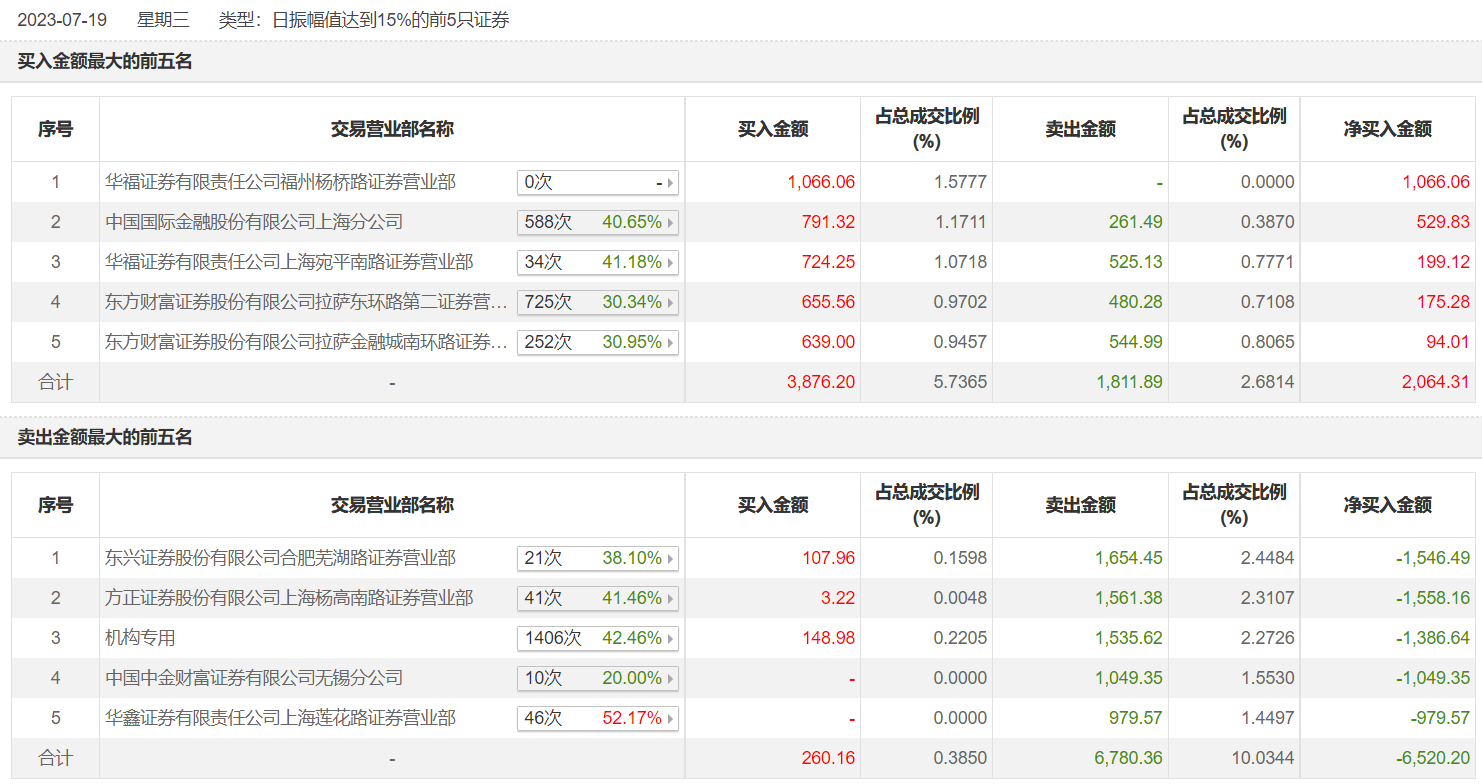This screenshot has width=1482, height=784.
Task: Click the arrow icon beside 10次 20.00%
Action: (670, 678)
